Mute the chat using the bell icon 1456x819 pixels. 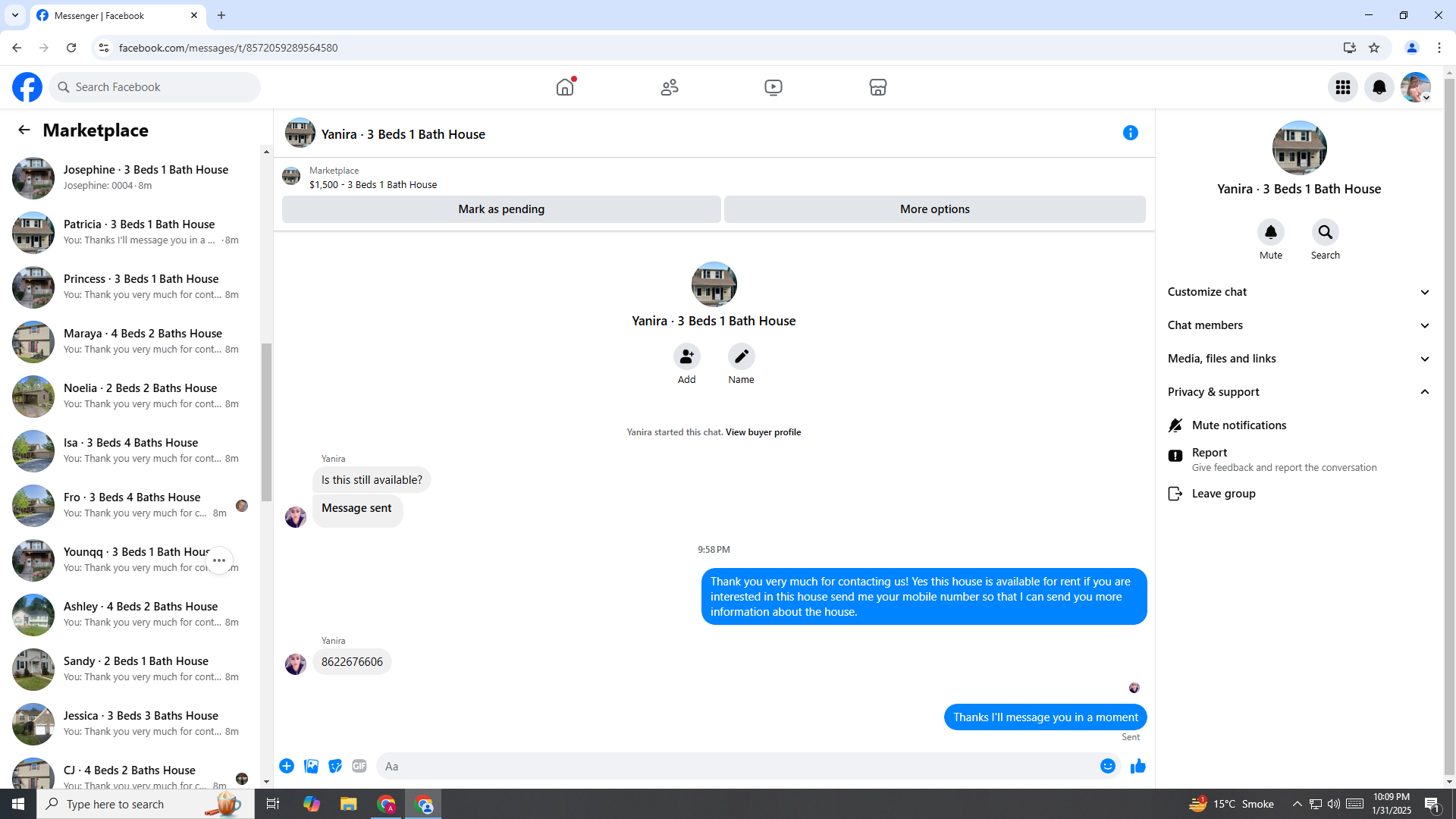1271,232
